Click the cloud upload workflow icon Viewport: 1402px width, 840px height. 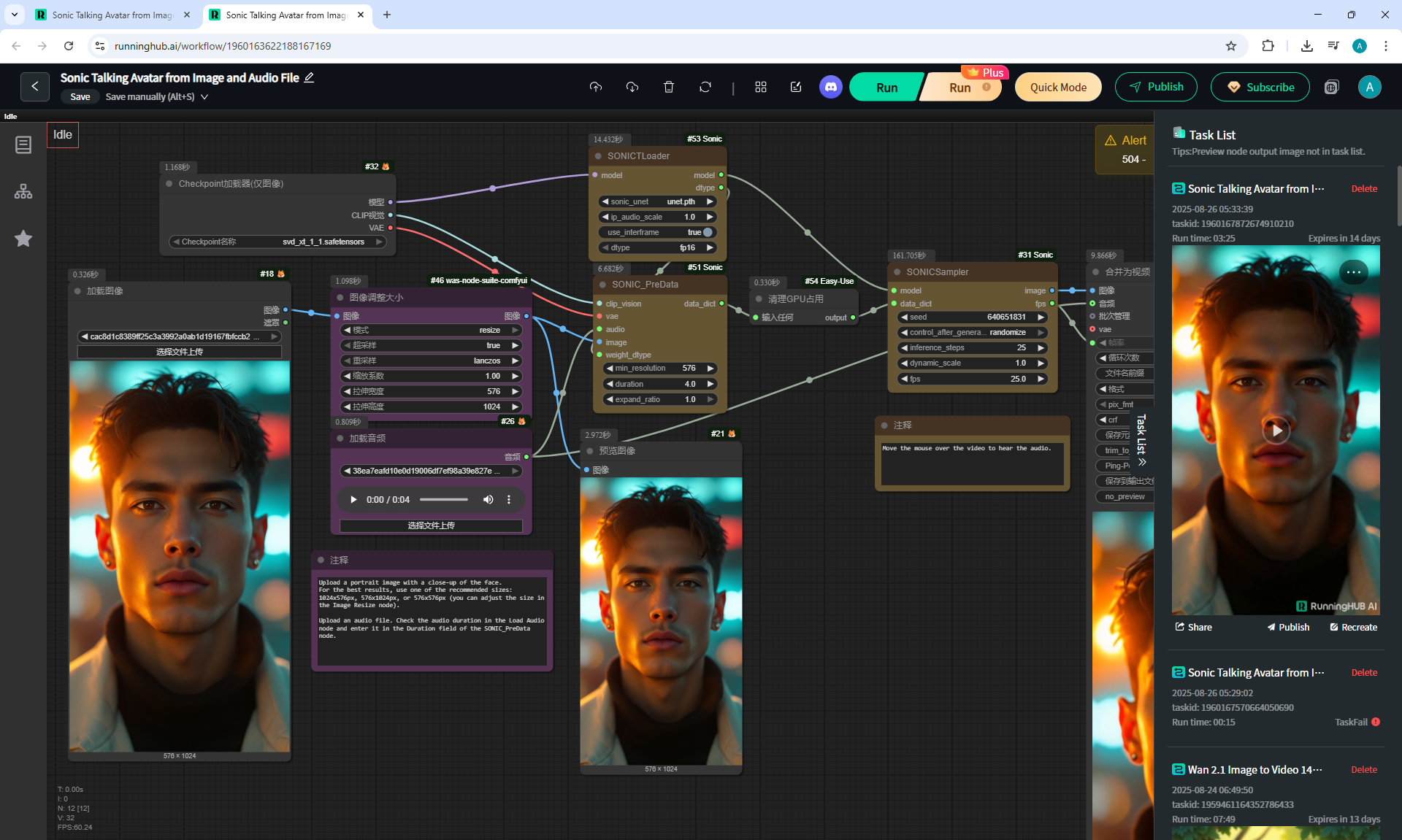[596, 87]
